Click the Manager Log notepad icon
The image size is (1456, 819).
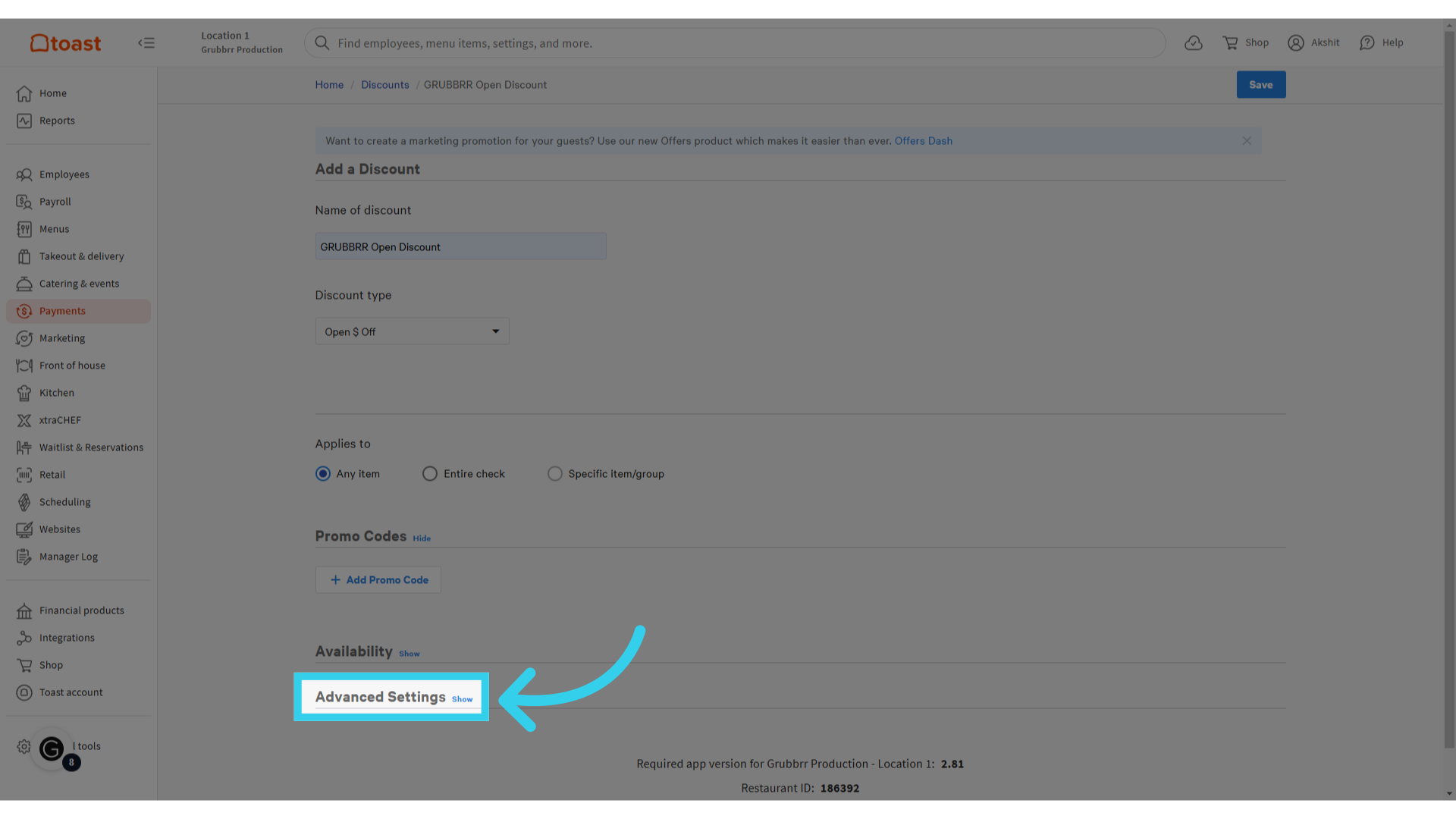tap(24, 557)
